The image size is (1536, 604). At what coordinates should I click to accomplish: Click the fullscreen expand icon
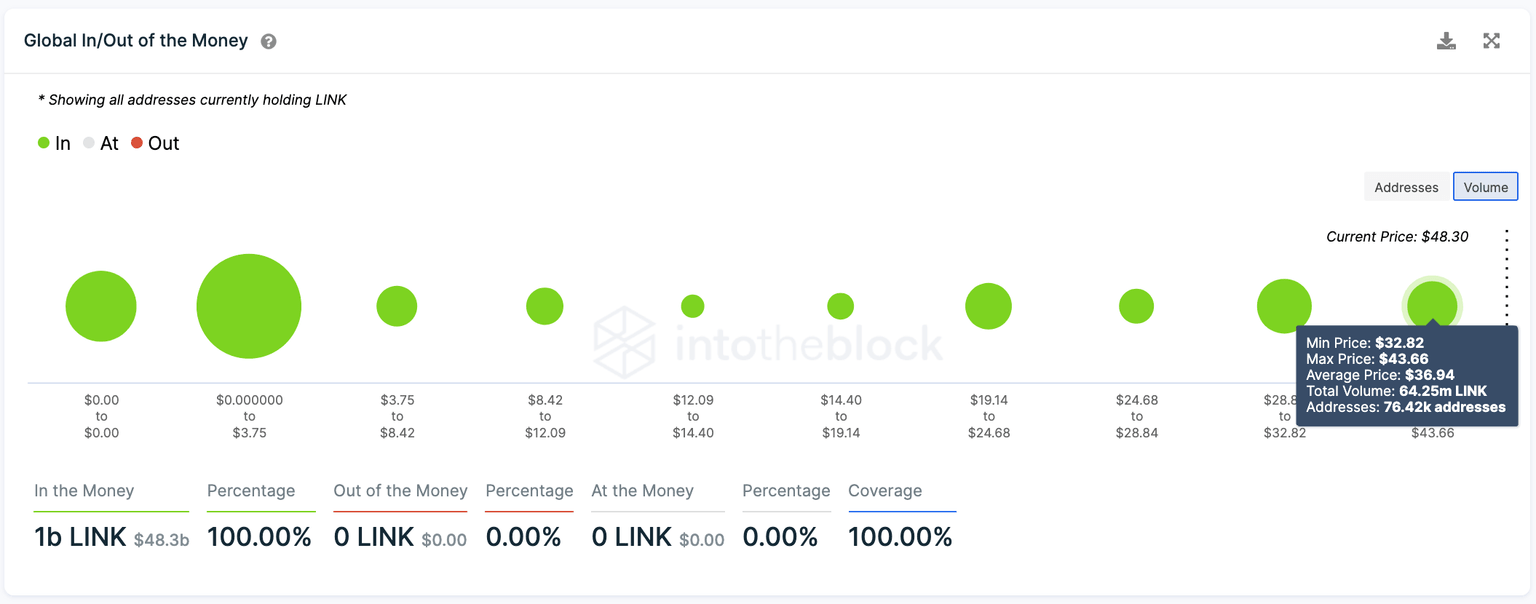1491,41
